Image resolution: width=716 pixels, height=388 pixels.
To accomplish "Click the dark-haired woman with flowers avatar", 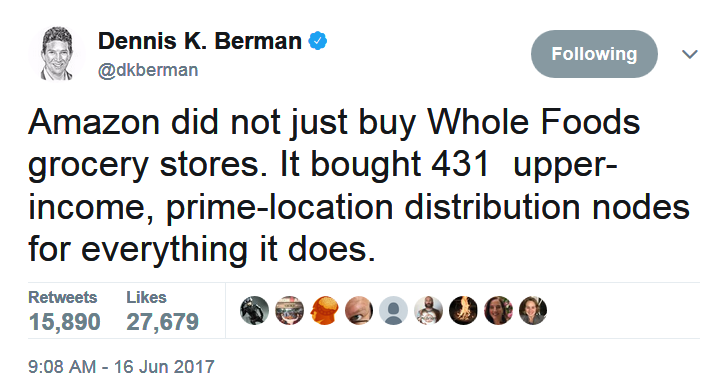I will [498, 310].
